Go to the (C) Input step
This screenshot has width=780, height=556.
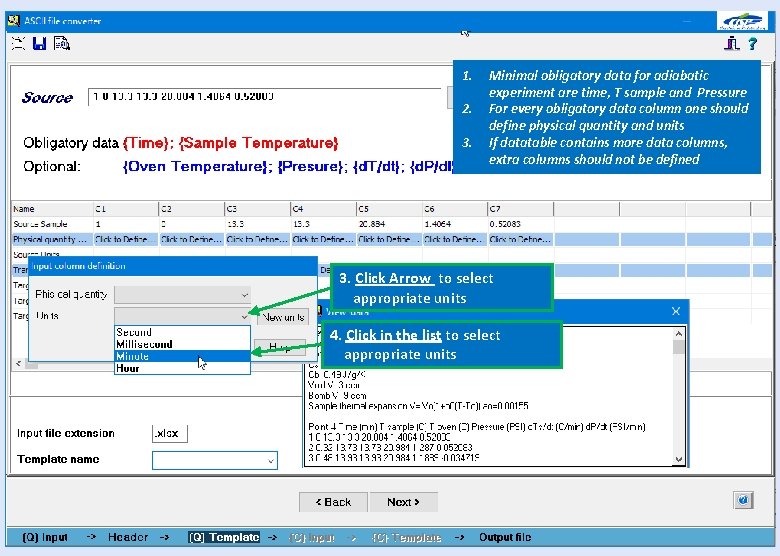pos(312,537)
